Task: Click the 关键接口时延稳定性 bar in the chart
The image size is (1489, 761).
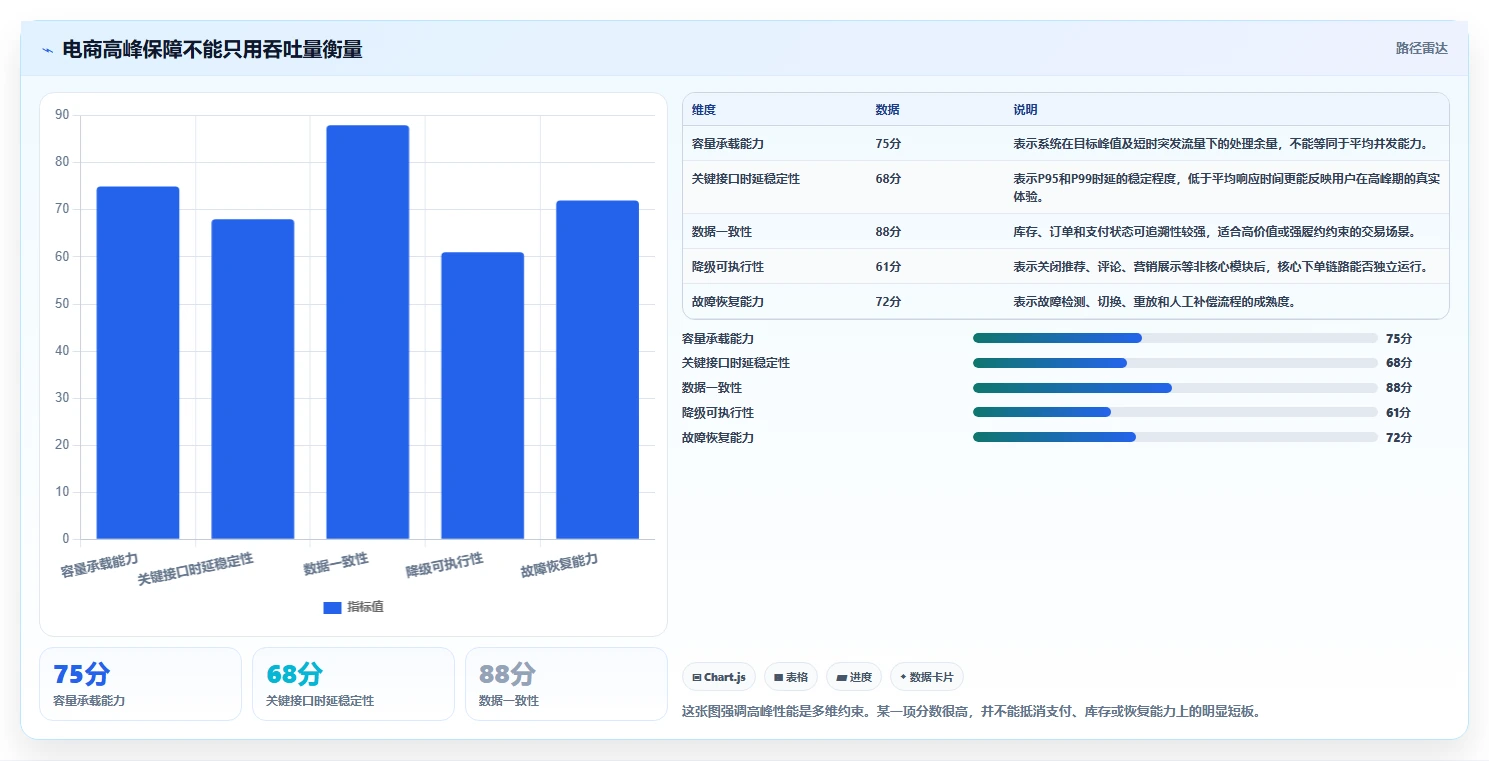Action: [x=253, y=379]
